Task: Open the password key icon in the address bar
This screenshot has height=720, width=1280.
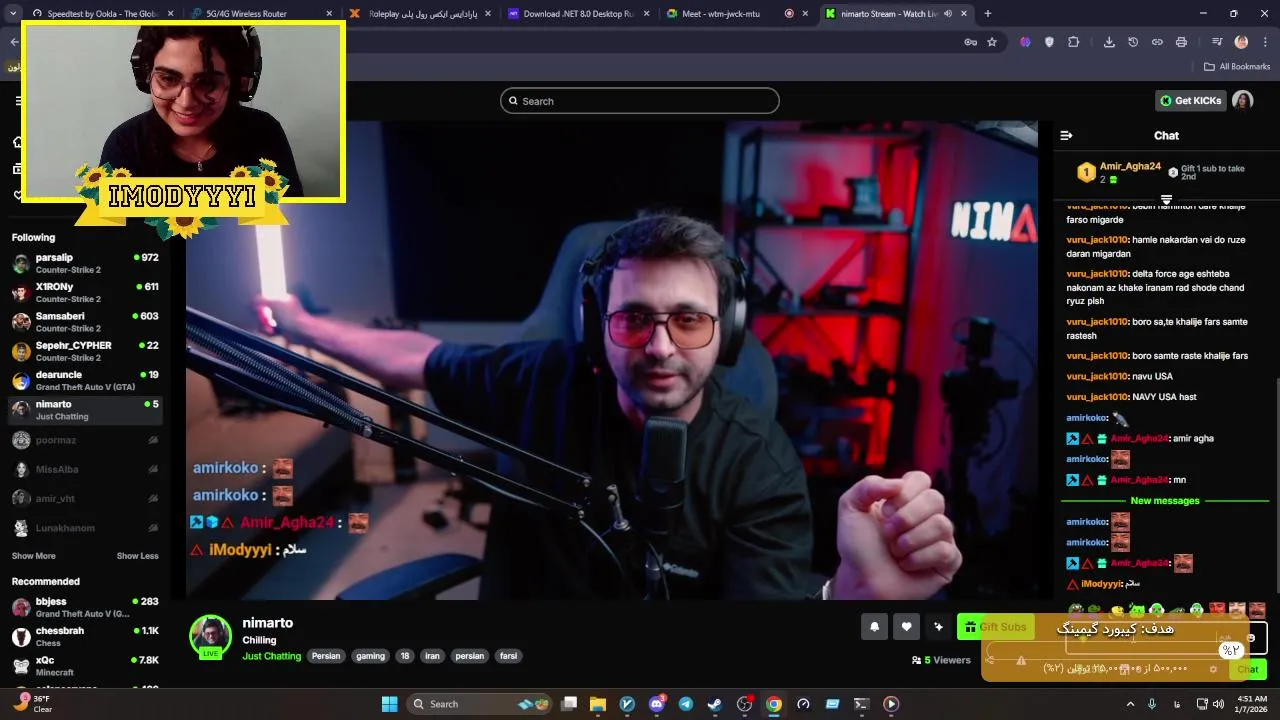Action: click(x=970, y=42)
